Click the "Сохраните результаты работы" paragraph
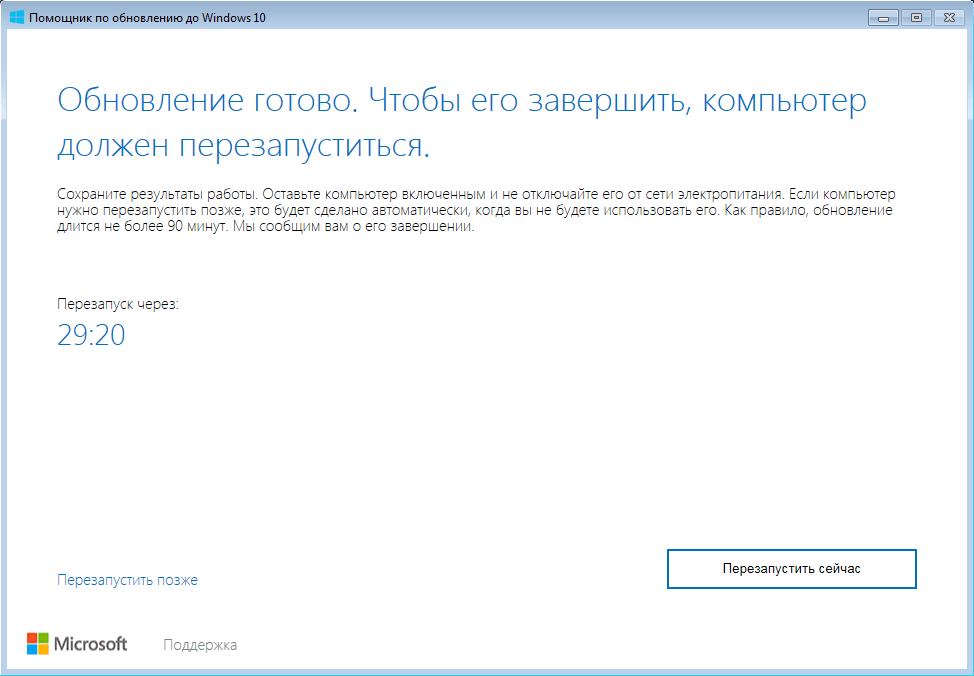 pos(476,211)
